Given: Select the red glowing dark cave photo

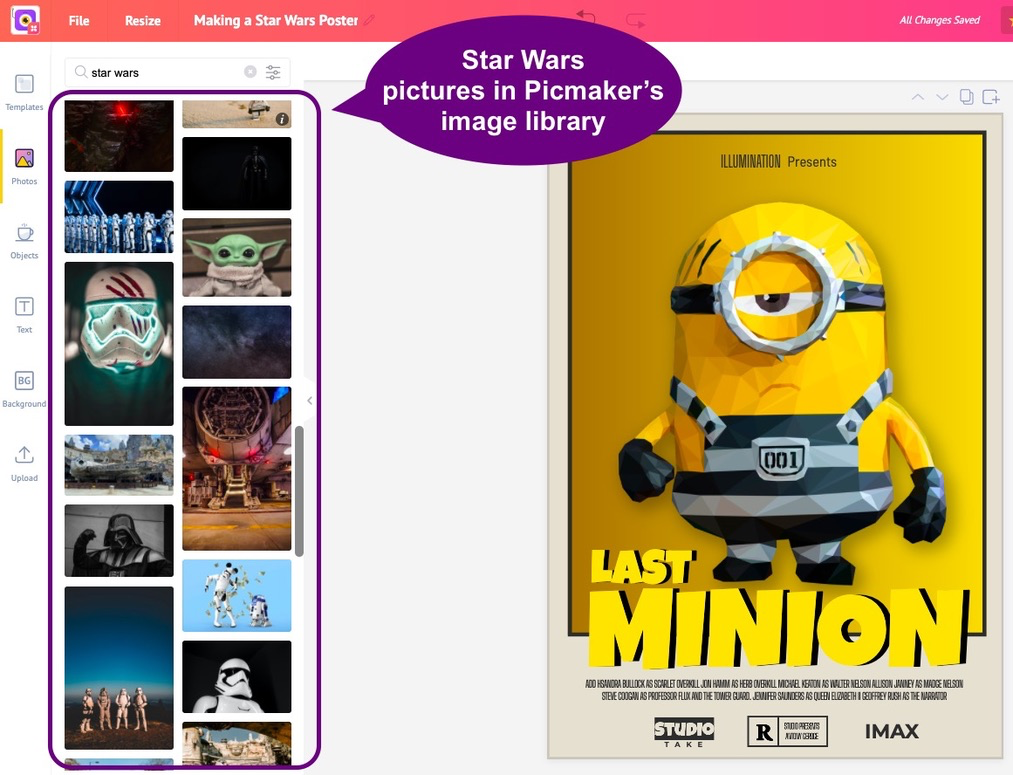Looking at the screenshot, I should coord(119,136).
